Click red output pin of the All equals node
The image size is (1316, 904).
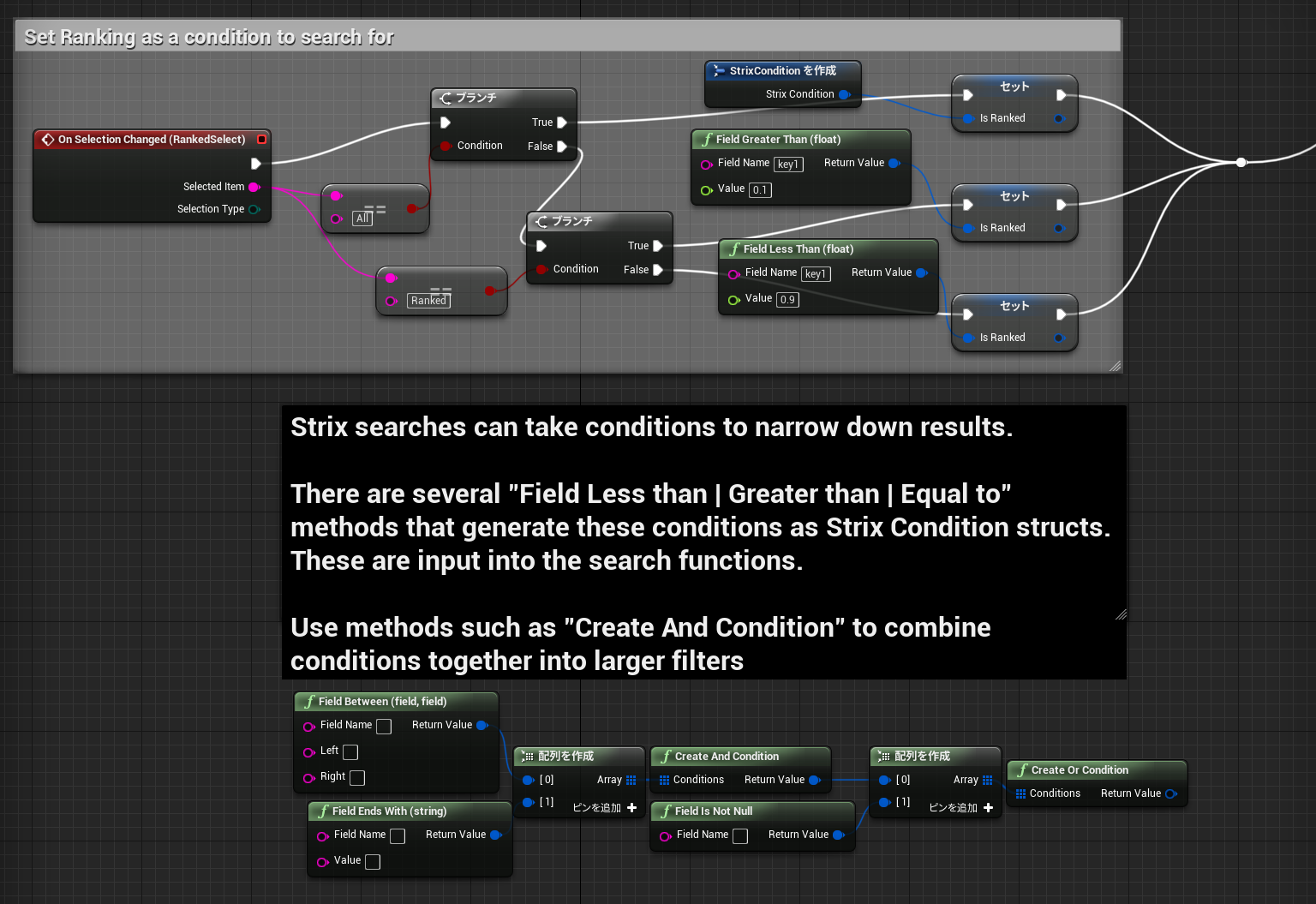[x=412, y=208]
